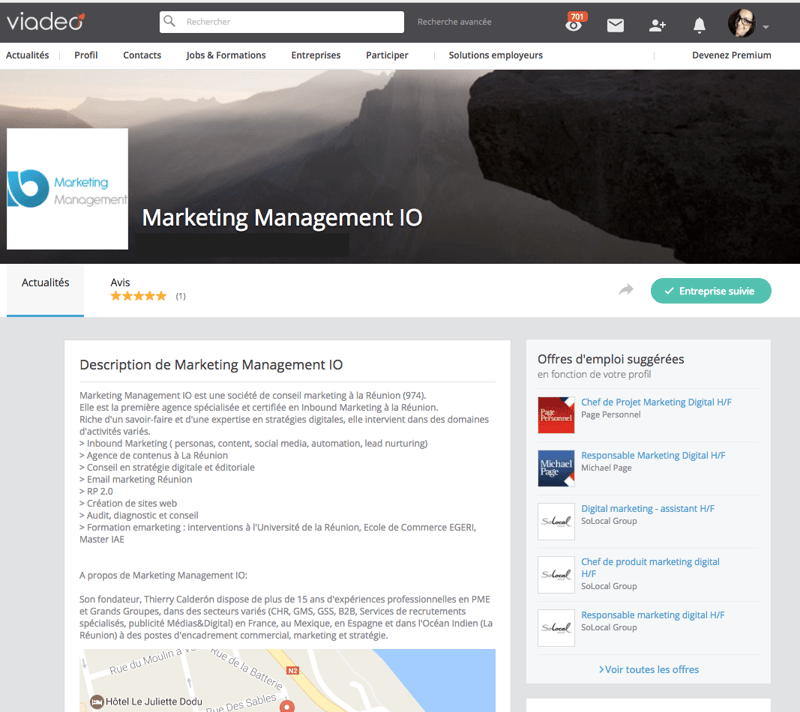Open the Contacts menu
This screenshot has height=712, width=800.
click(142, 55)
